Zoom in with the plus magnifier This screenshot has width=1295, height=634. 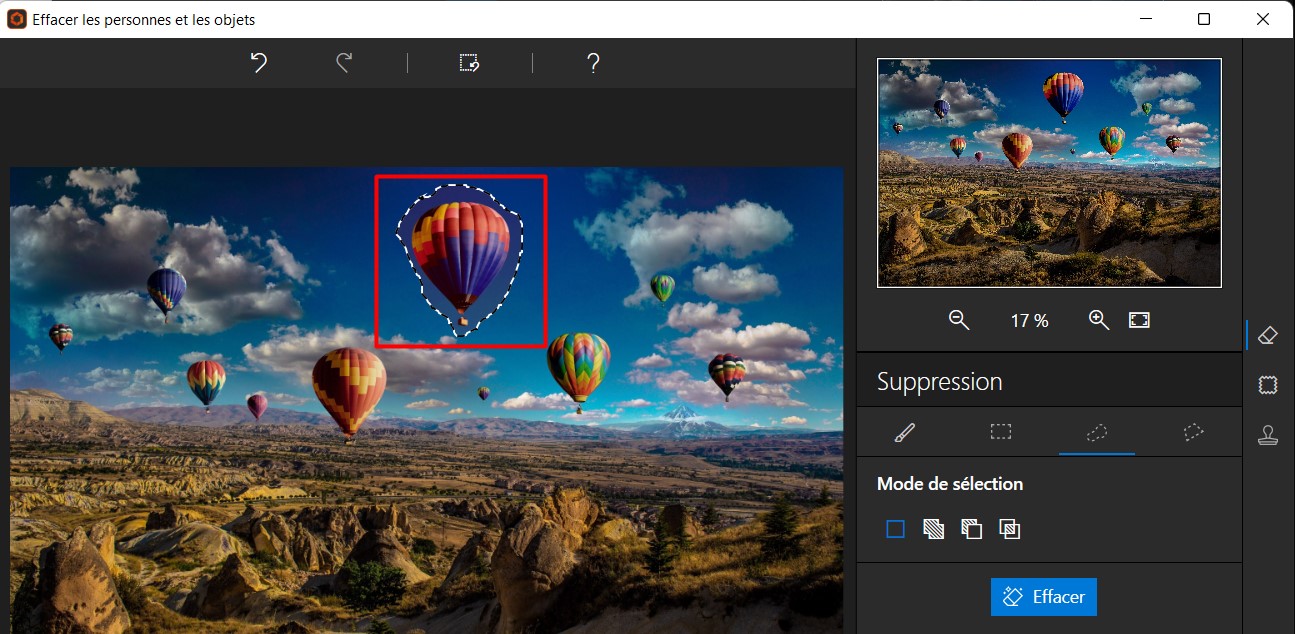pyautogui.click(x=1099, y=320)
